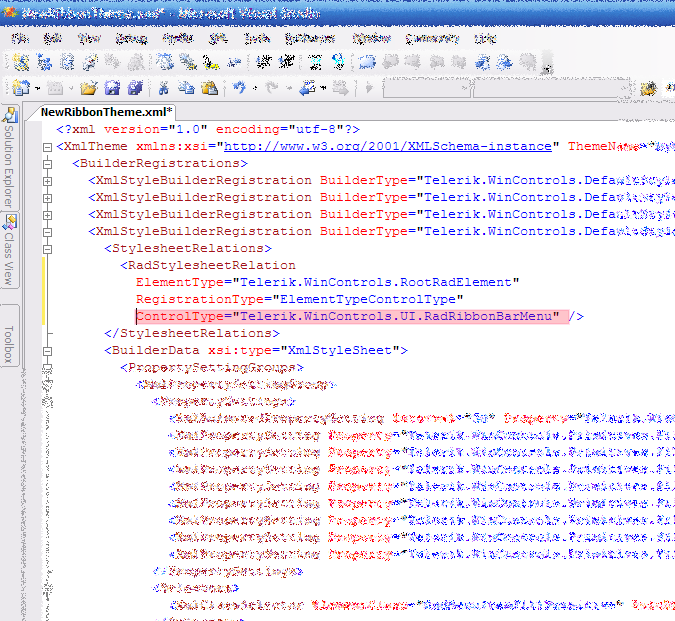Click the Start Debugging play icon
The image size is (675, 621).
coord(369,89)
